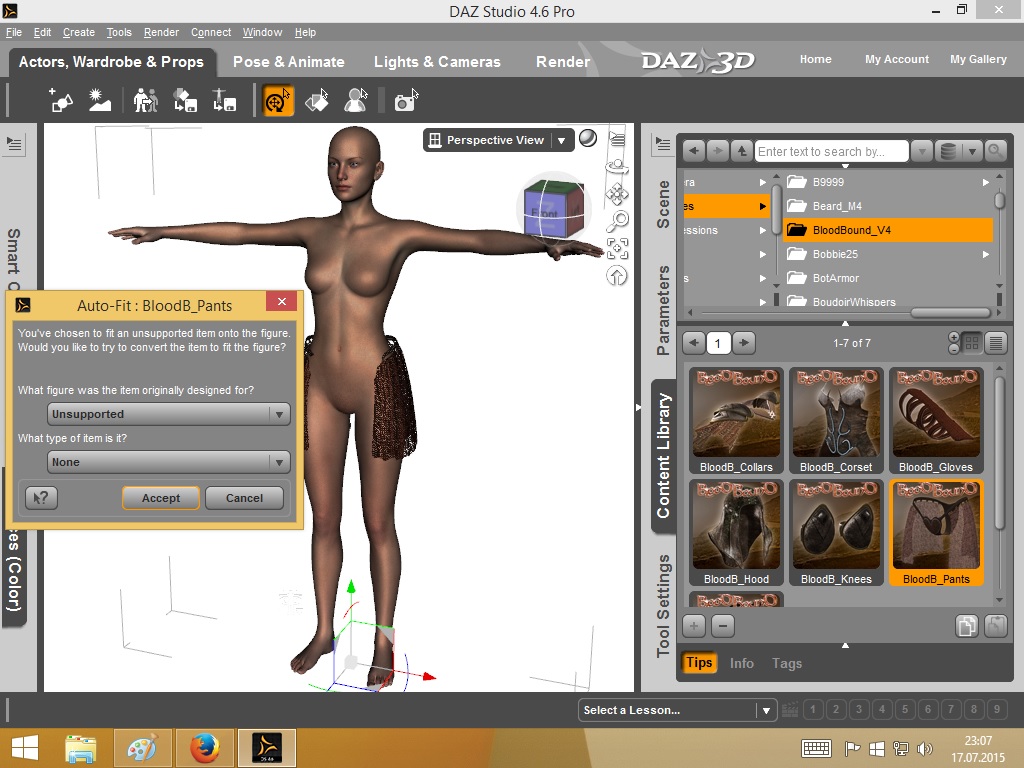Viewport: 1024px width, 768px height.
Task: Go back in Content Library navigation
Action: coord(694,151)
